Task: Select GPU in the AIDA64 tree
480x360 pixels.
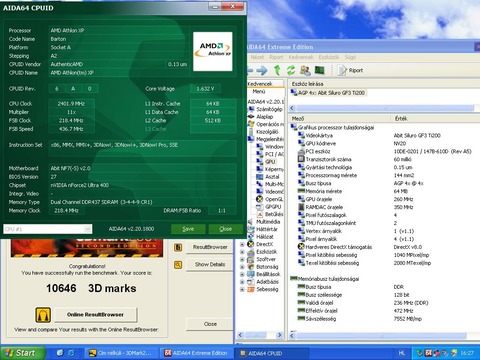Action: point(270,162)
